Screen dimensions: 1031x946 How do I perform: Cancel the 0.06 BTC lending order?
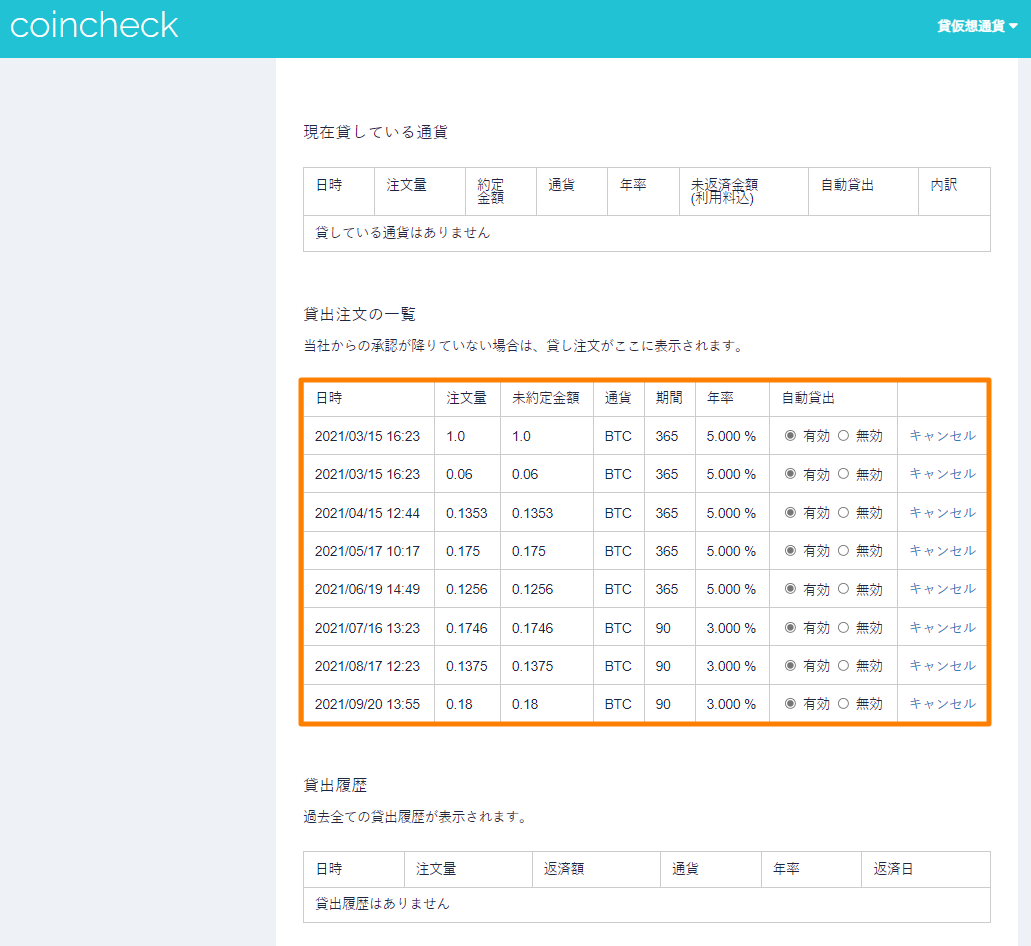coord(942,474)
